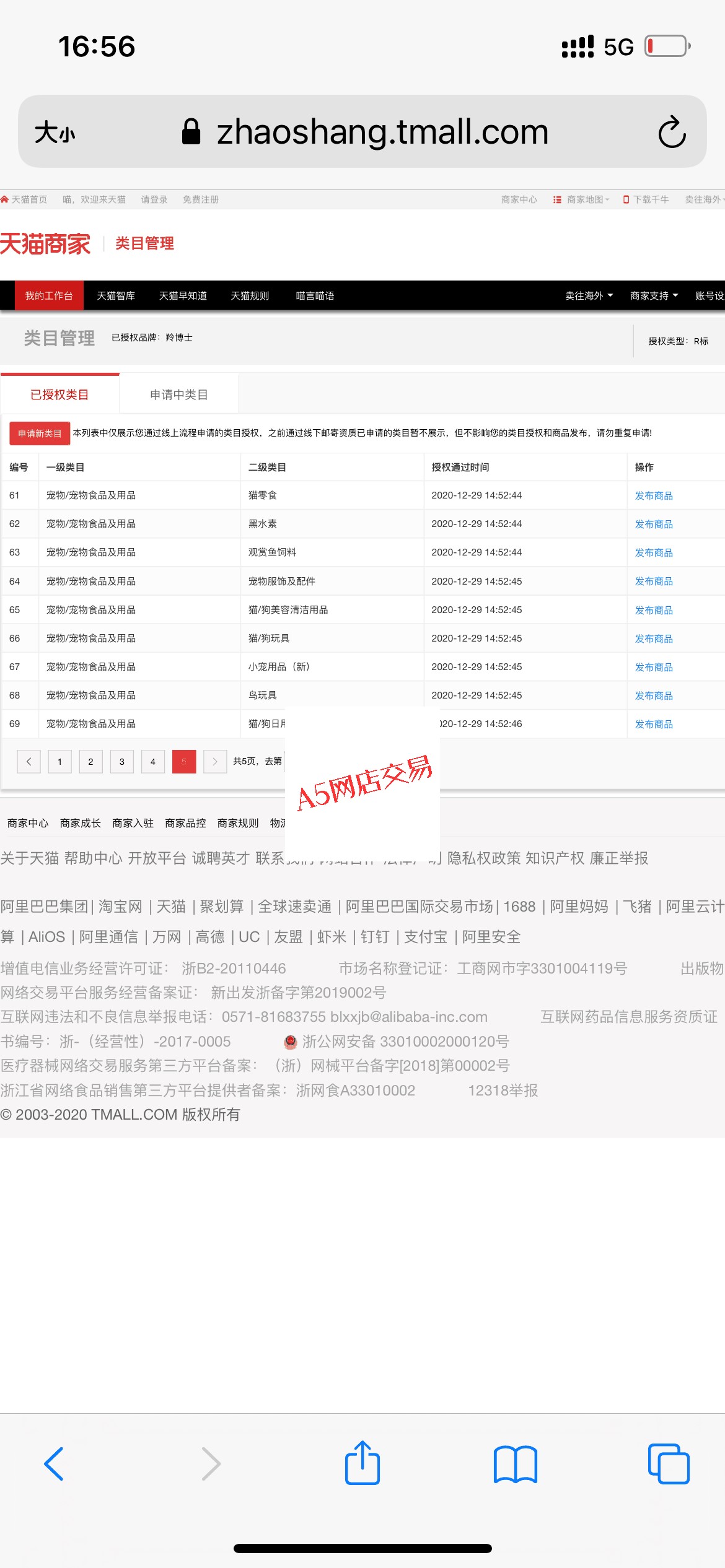The height and width of the screenshot is (1568, 725).
Task: Click the highlighted page 5 button
Action: 184,762
